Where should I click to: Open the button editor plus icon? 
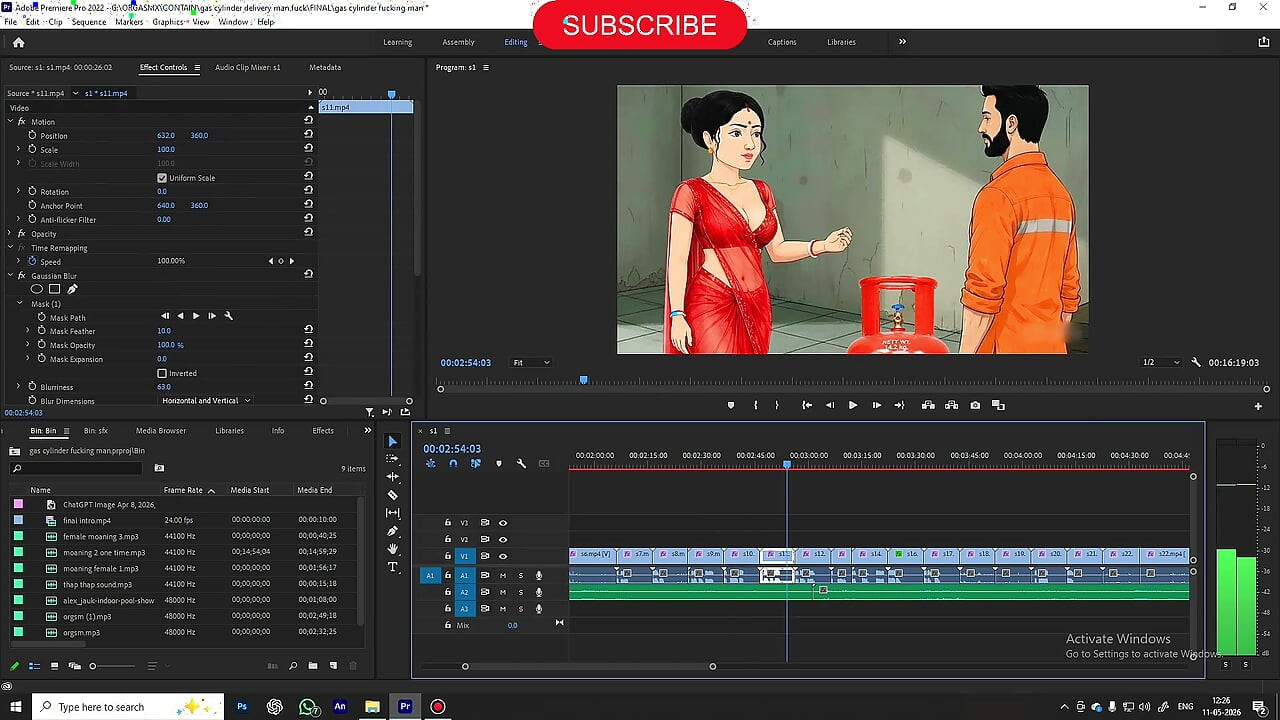point(1258,406)
